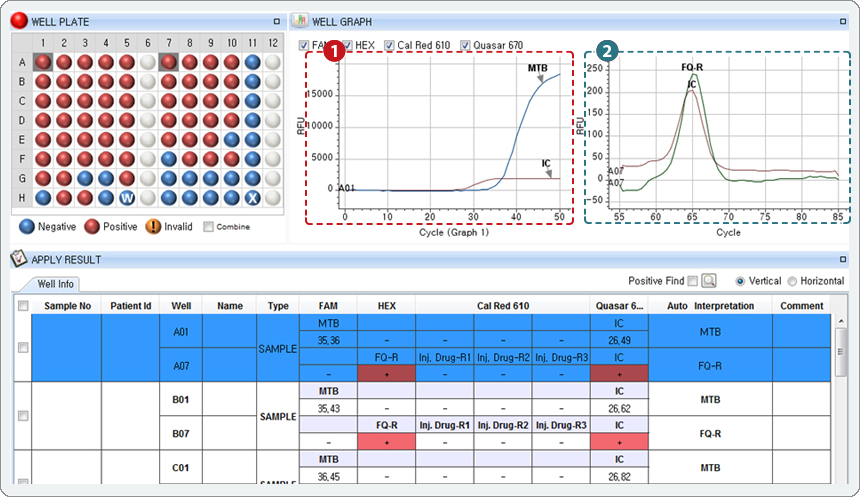Click the Sample No column header
The width and height of the screenshot is (860, 497).
(x=67, y=306)
